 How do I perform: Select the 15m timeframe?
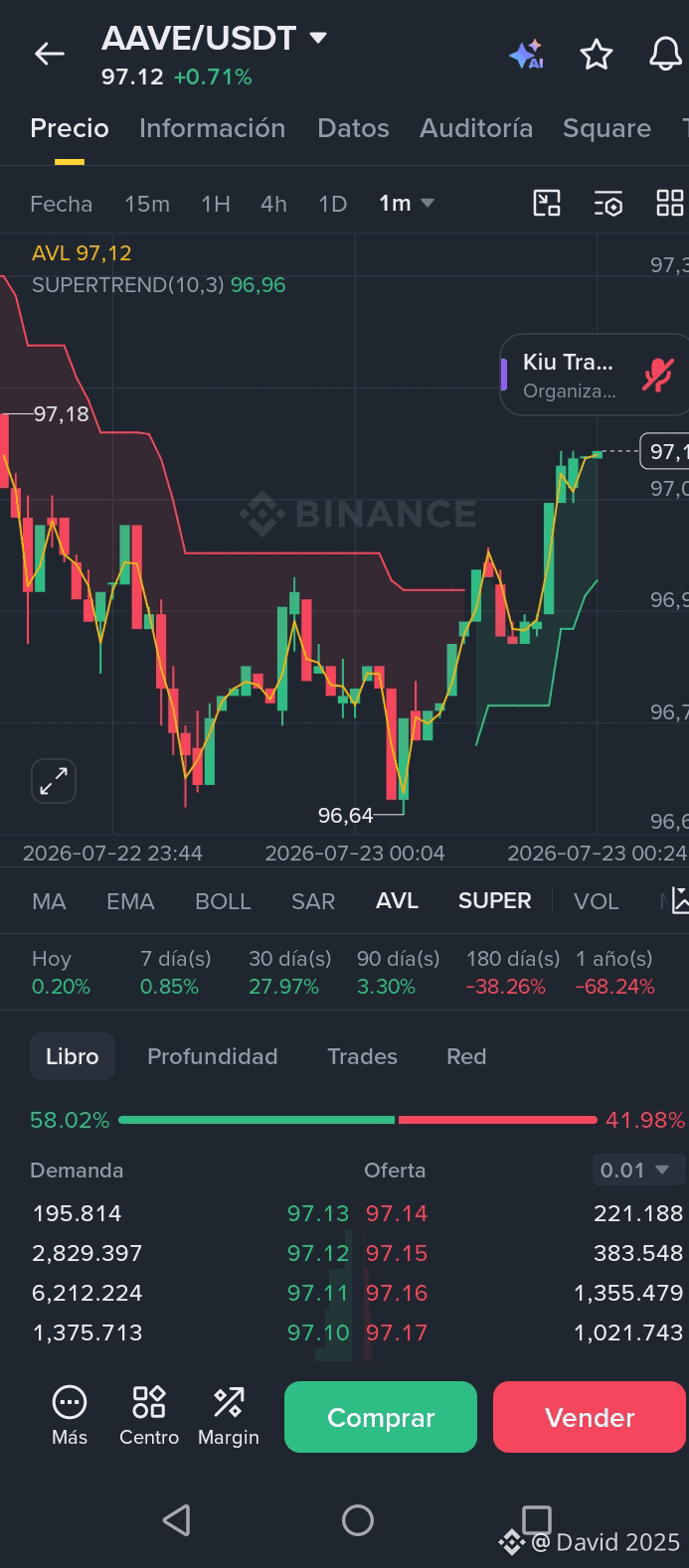pos(147,204)
